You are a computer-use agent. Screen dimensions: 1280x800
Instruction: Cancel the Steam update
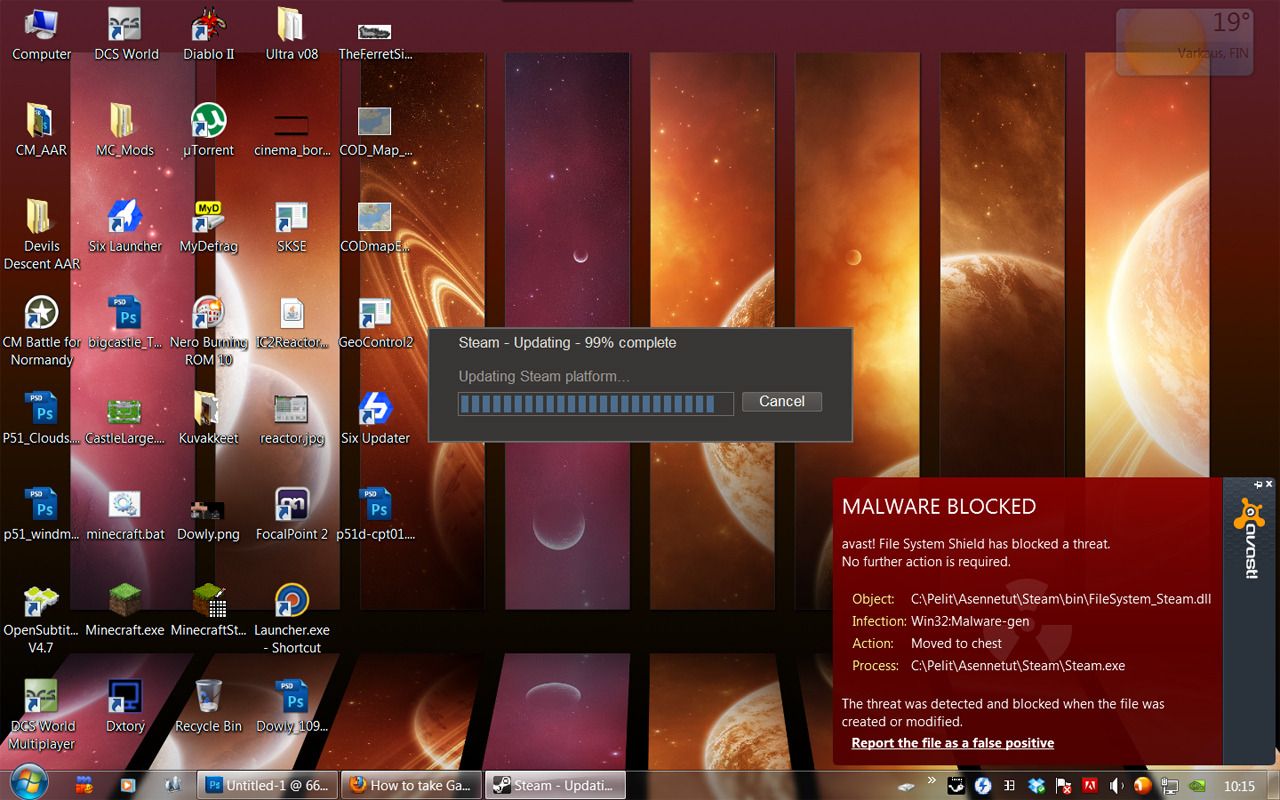pos(782,401)
